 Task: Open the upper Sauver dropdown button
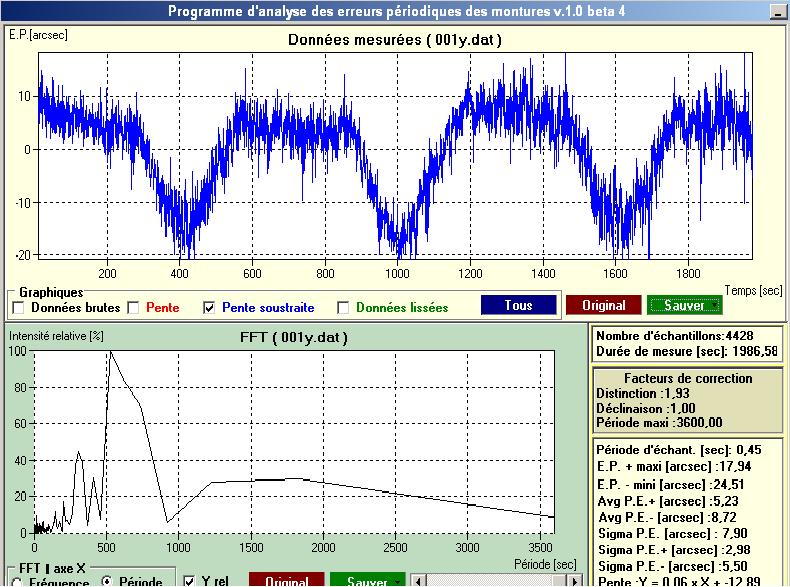coord(684,305)
